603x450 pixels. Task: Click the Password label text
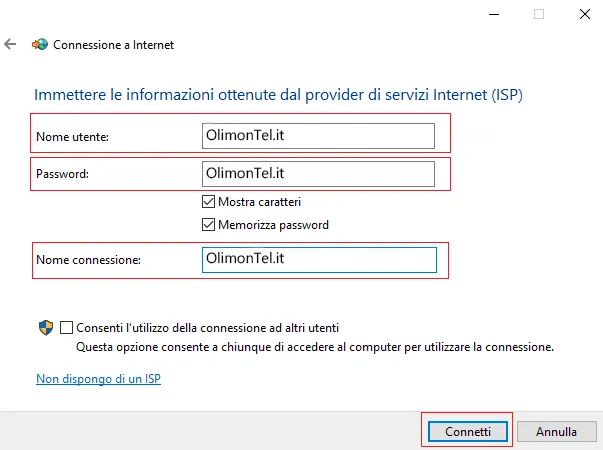tap(62, 174)
